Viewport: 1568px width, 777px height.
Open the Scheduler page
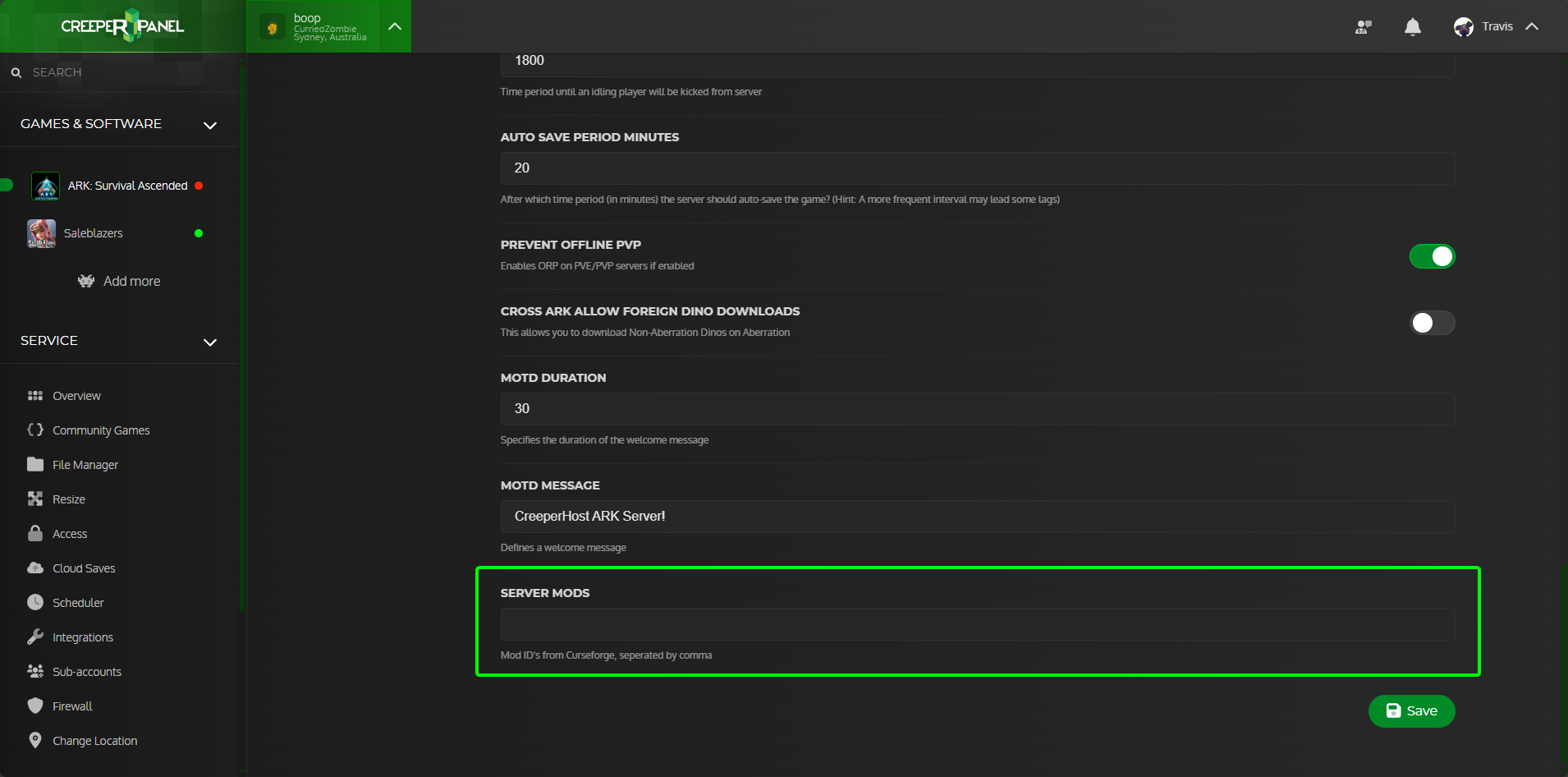tap(78, 603)
